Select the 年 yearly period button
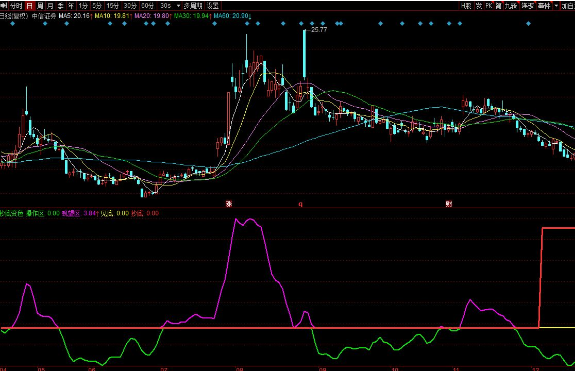Image resolution: width=575 pixels, height=372 pixels. pyautogui.click(x=71, y=6)
